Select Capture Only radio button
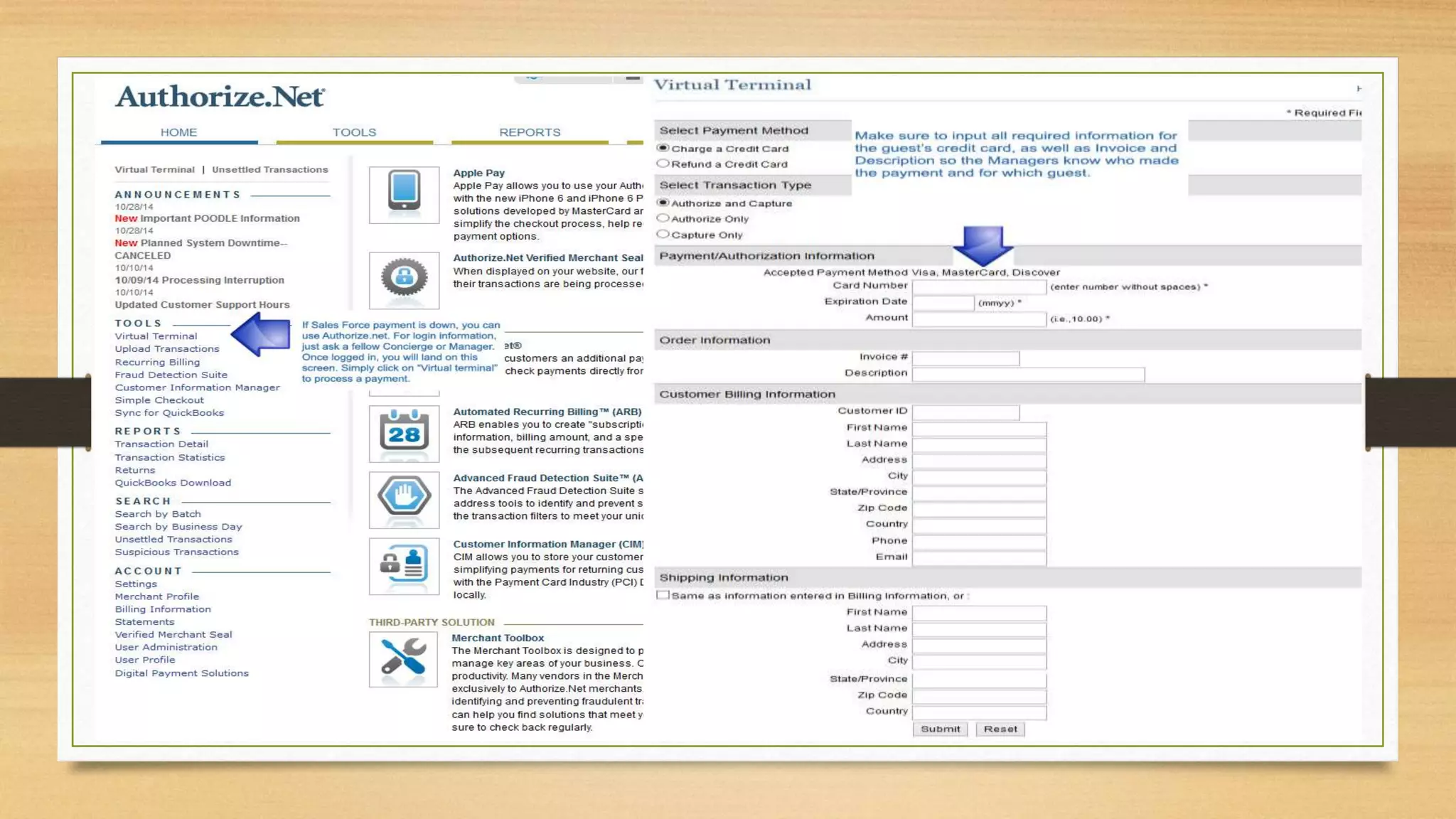The width and height of the screenshot is (1456, 819). [x=663, y=234]
